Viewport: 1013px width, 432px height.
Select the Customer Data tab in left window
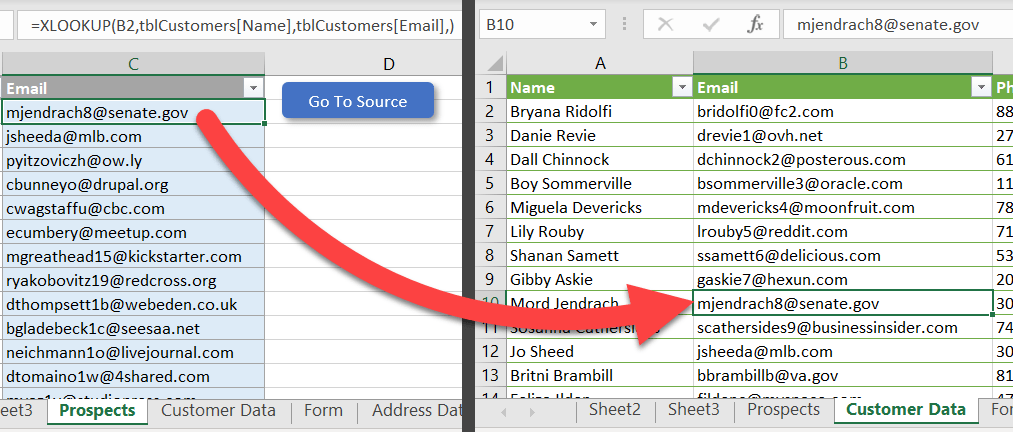tap(218, 410)
